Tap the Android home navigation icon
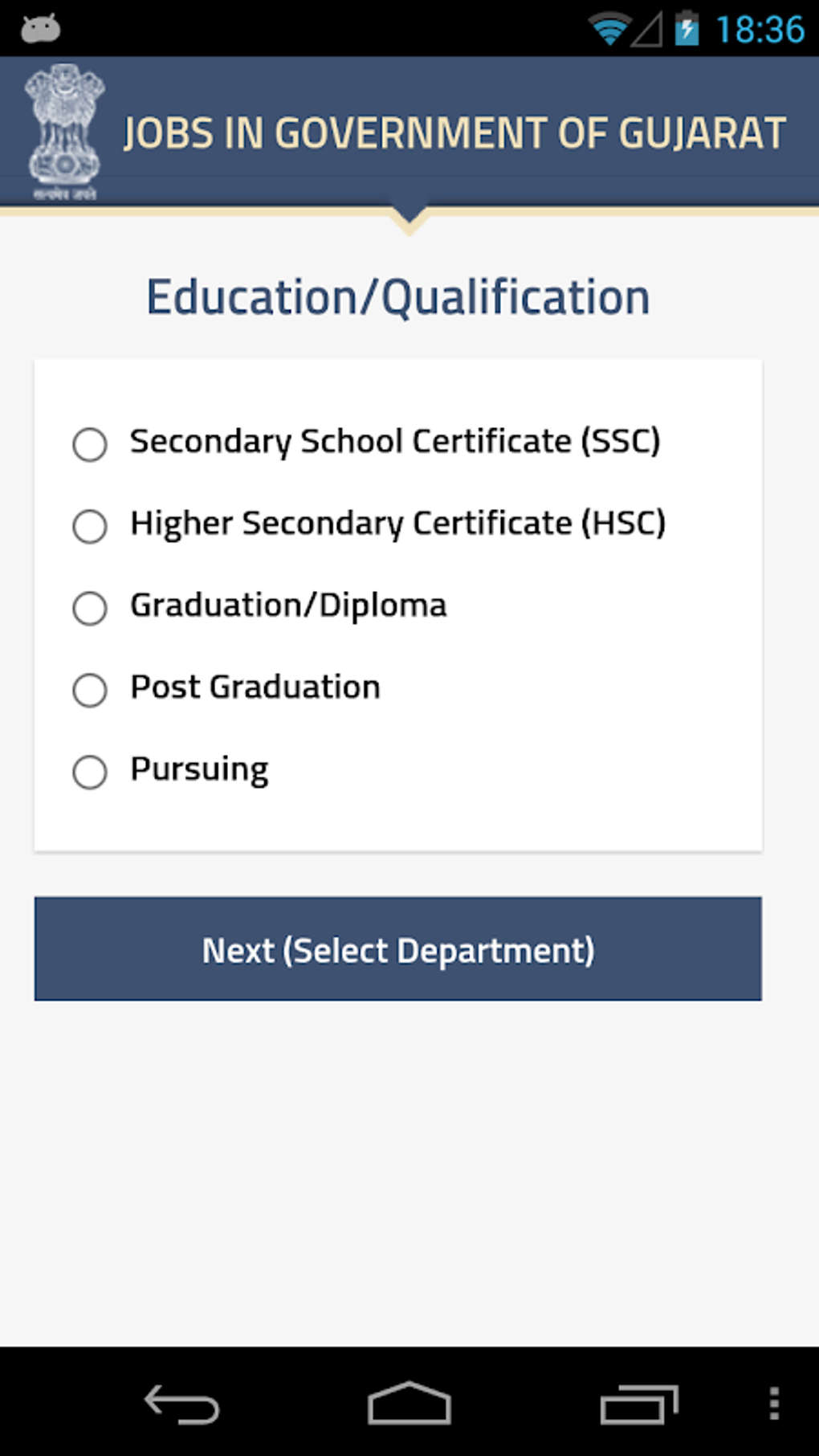Image resolution: width=819 pixels, height=1456 pixels. click(409, 1404)
